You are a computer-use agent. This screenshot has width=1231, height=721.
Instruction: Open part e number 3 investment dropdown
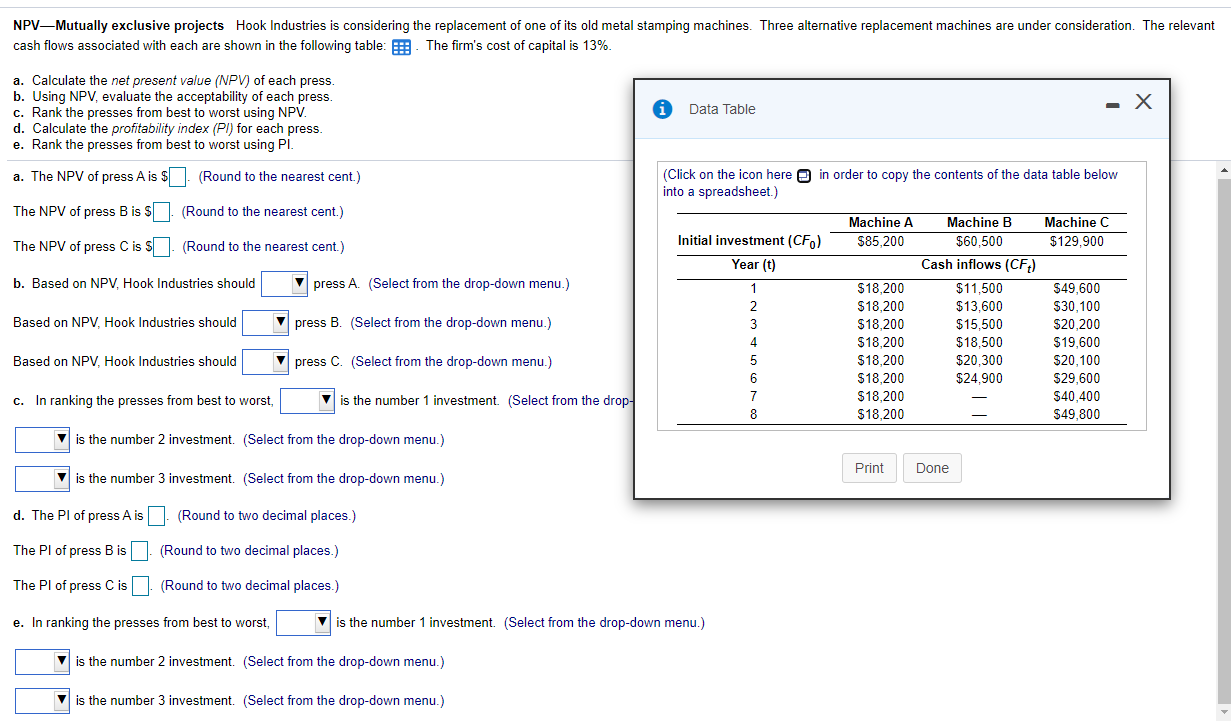pyautogui.click(x=43, y=701)
